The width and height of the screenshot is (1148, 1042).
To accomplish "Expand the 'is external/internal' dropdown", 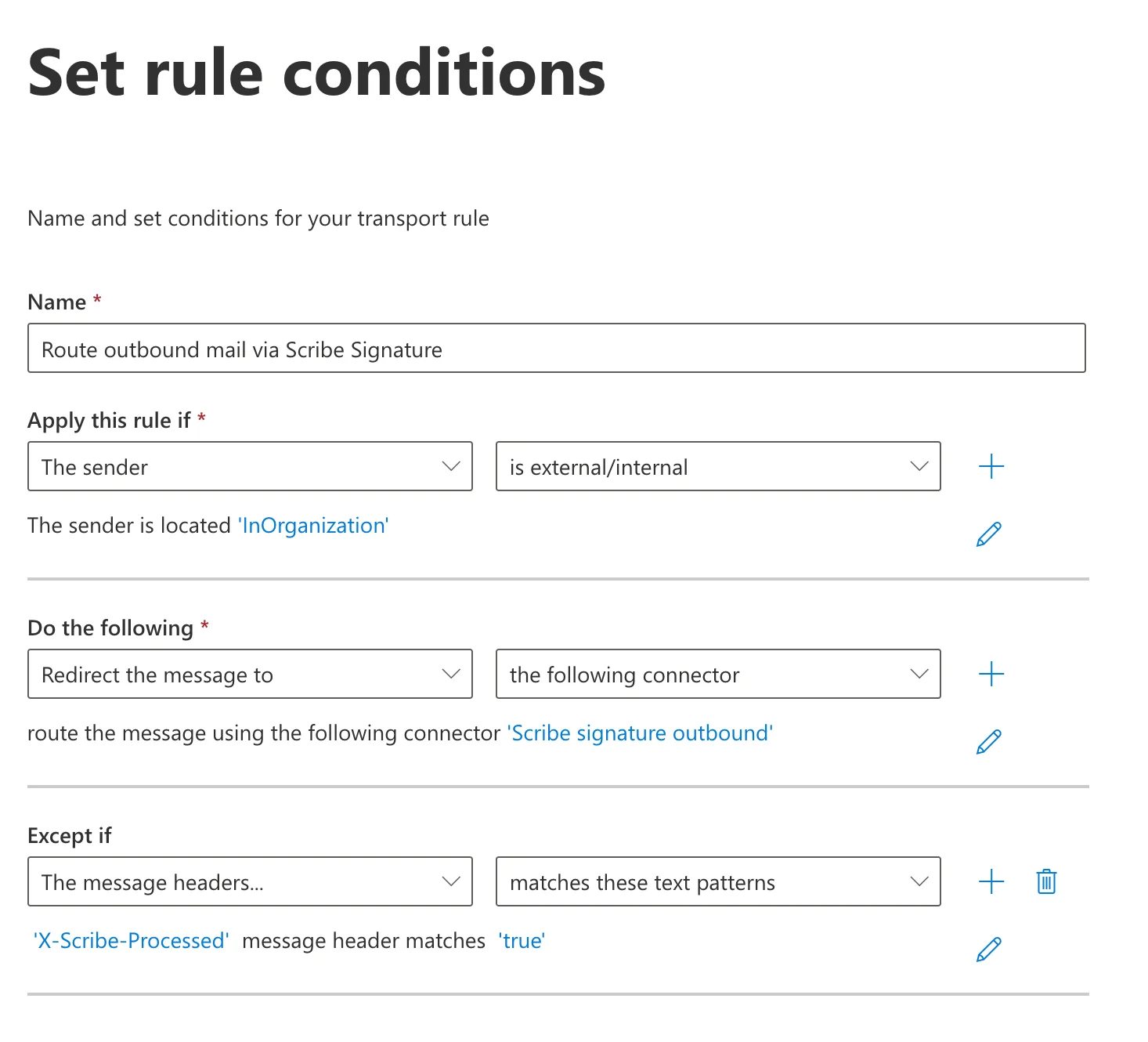I will 718,467.
